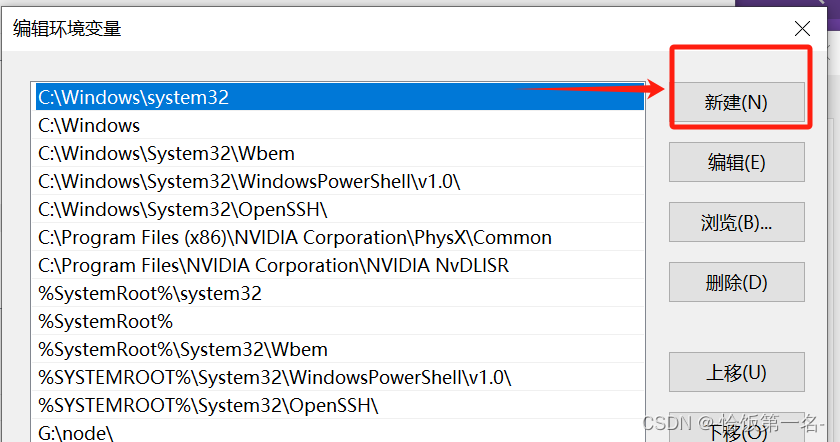
Task: Select the C:\Windows\system32 entry
Action: pos(340,97)
